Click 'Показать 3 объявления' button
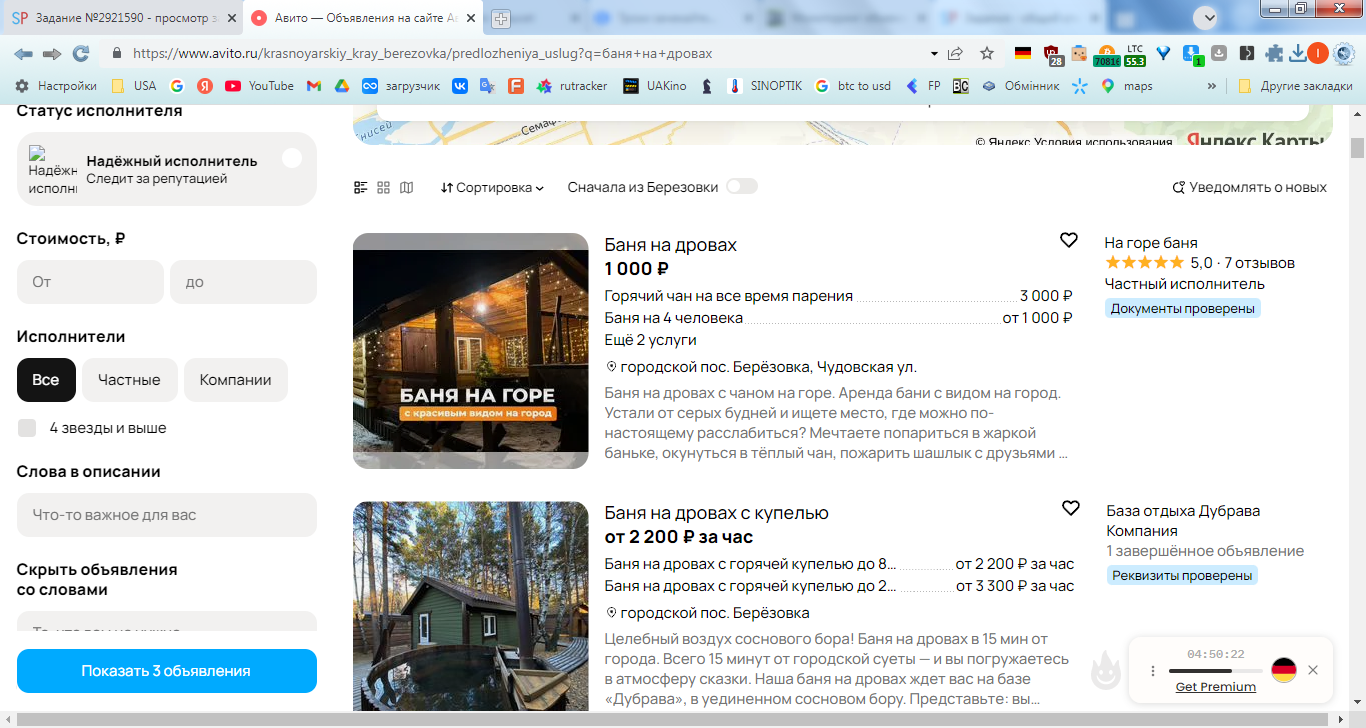Screen dimensions: 1366x728 167,671
